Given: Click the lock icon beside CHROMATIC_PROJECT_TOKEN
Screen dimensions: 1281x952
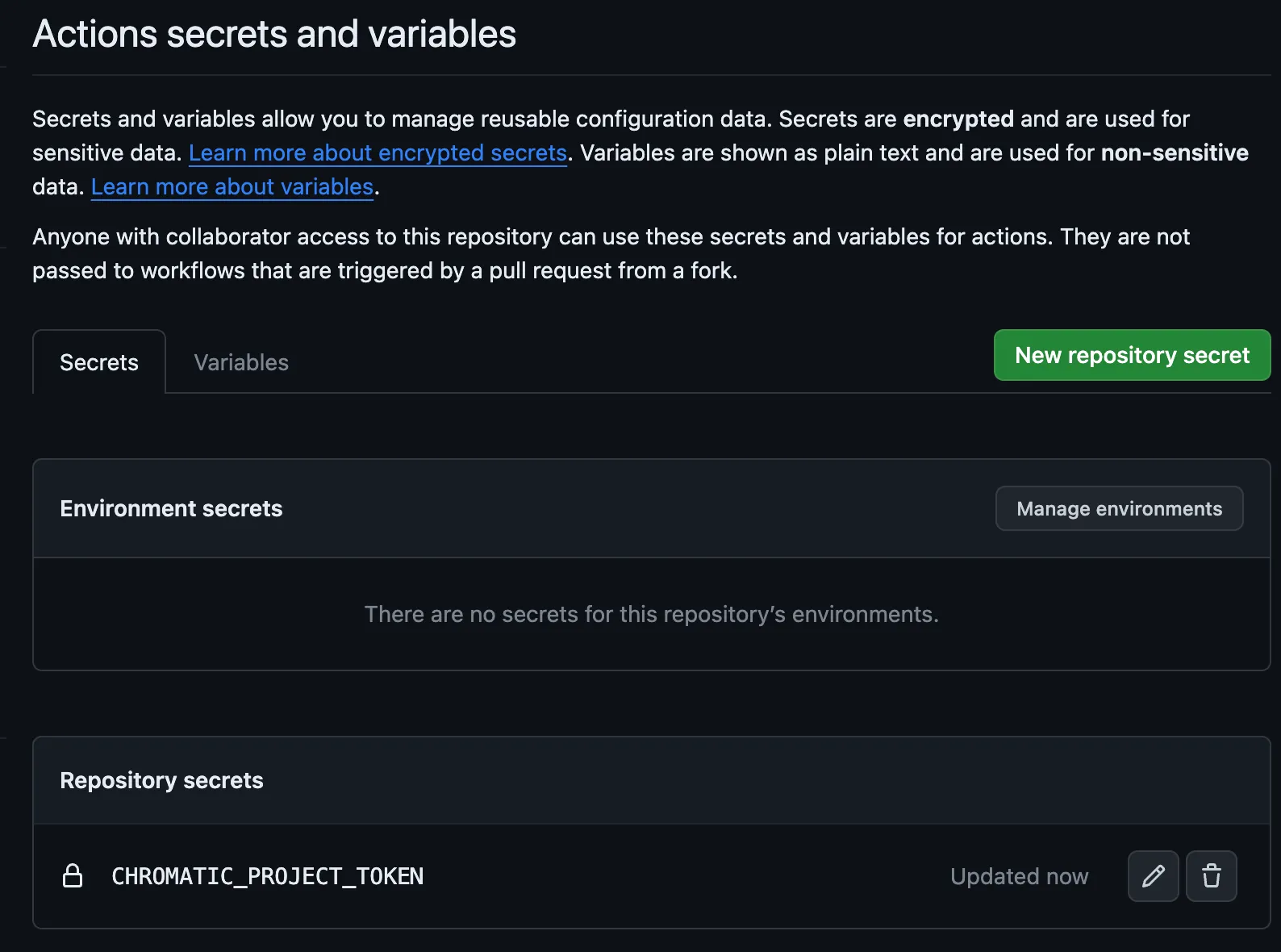Looking at the screenshot, I should [x=73, y=876].
